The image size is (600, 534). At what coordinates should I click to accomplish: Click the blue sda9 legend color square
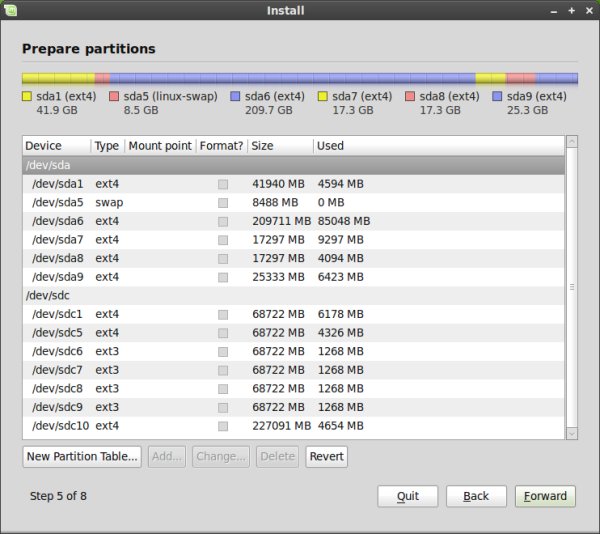pyautogui.click(x=498, y=97)
